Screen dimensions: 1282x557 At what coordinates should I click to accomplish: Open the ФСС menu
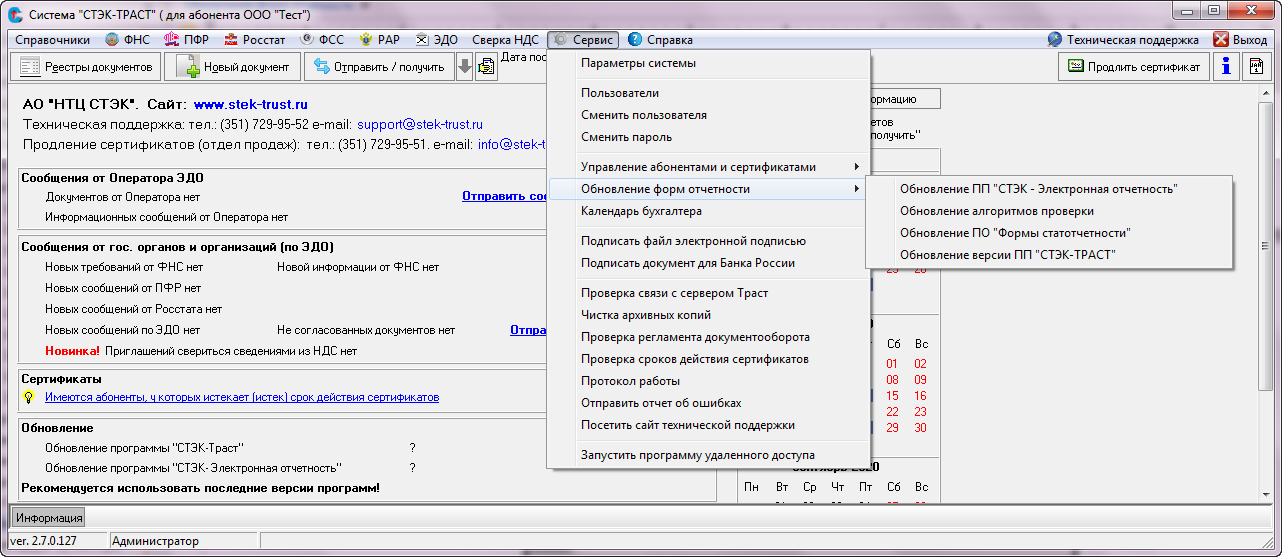(x=321, y=40)
